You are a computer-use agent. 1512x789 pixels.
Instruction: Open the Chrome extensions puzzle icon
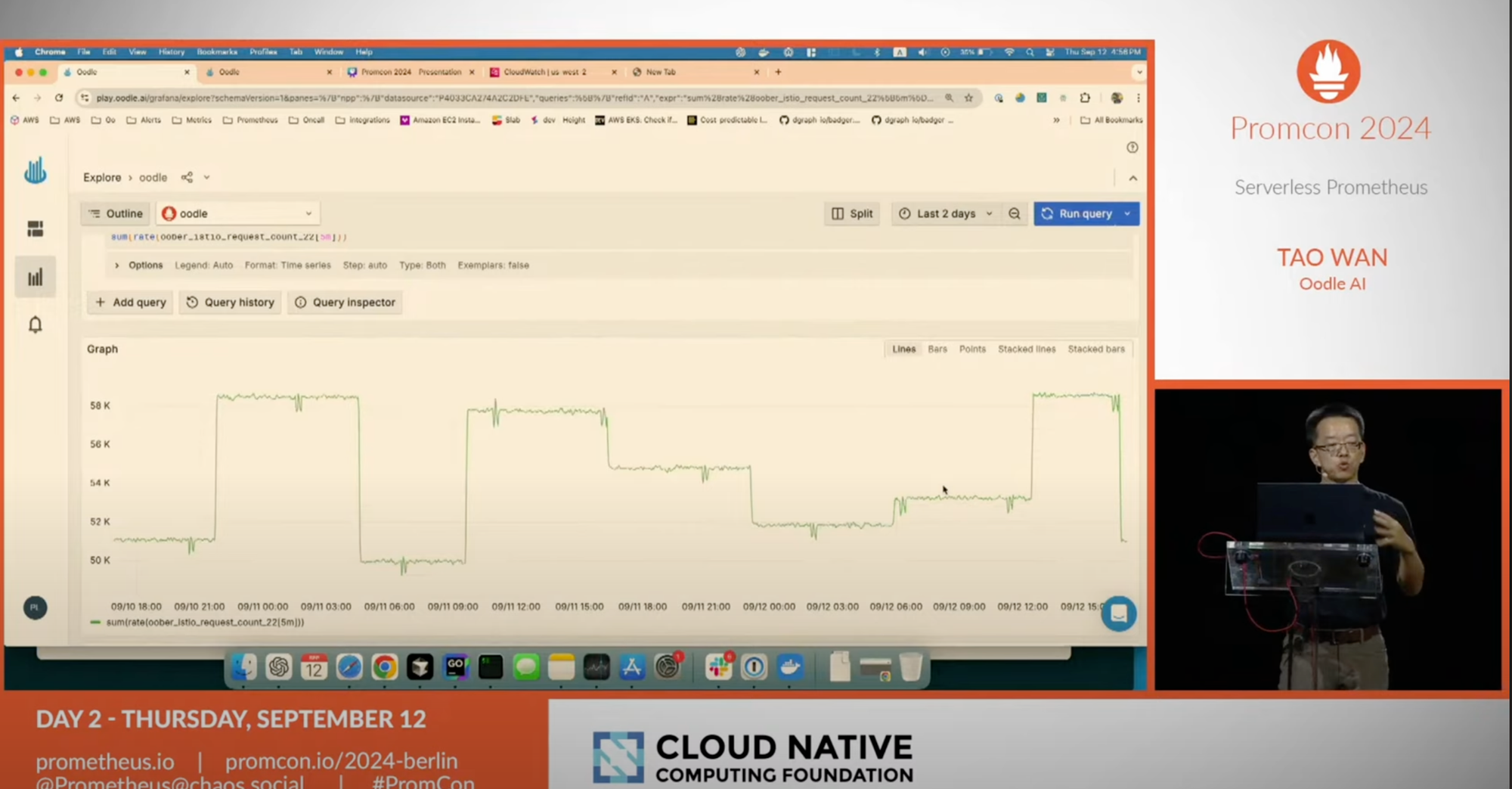[x=1086, y=98]
